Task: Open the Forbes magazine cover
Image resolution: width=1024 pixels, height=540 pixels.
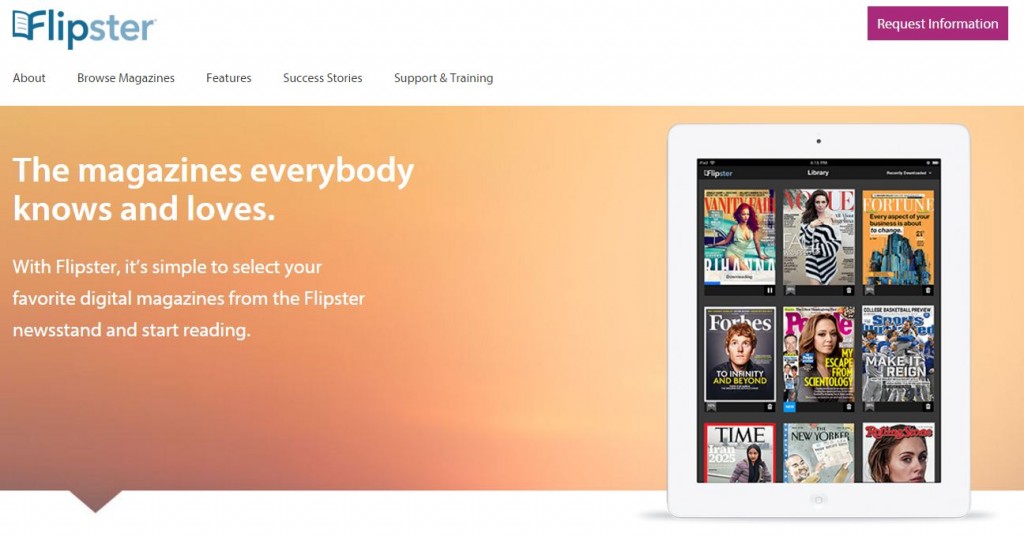Action: coord(740,354)
